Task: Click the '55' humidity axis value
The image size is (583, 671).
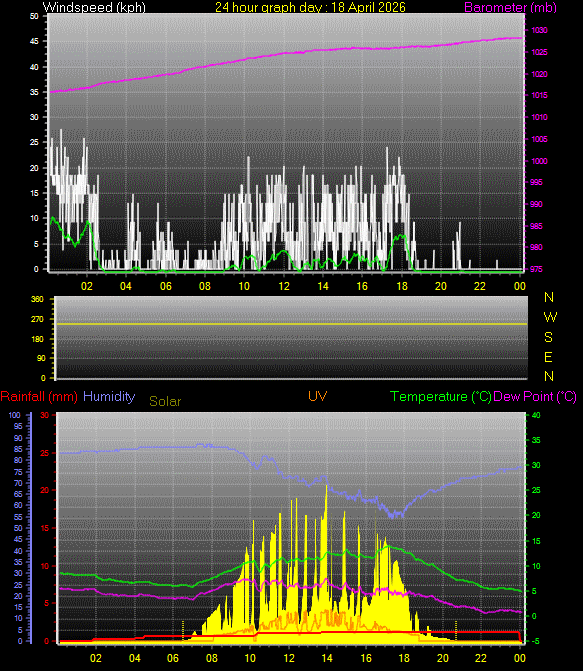Action: (18, 517)
